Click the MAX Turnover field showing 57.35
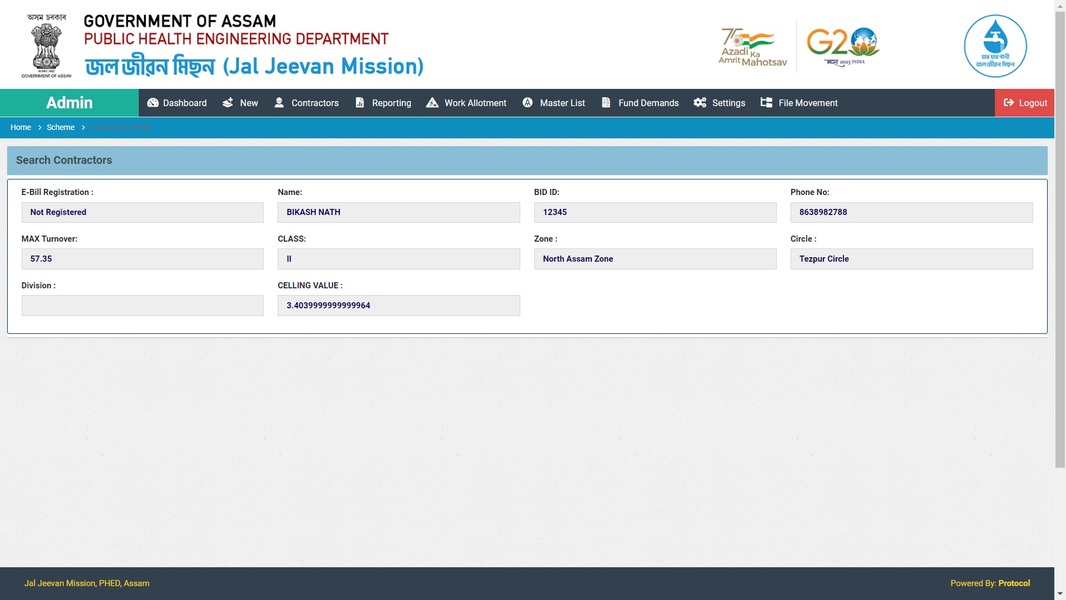The image size is (1066, 600). [142, 259]
